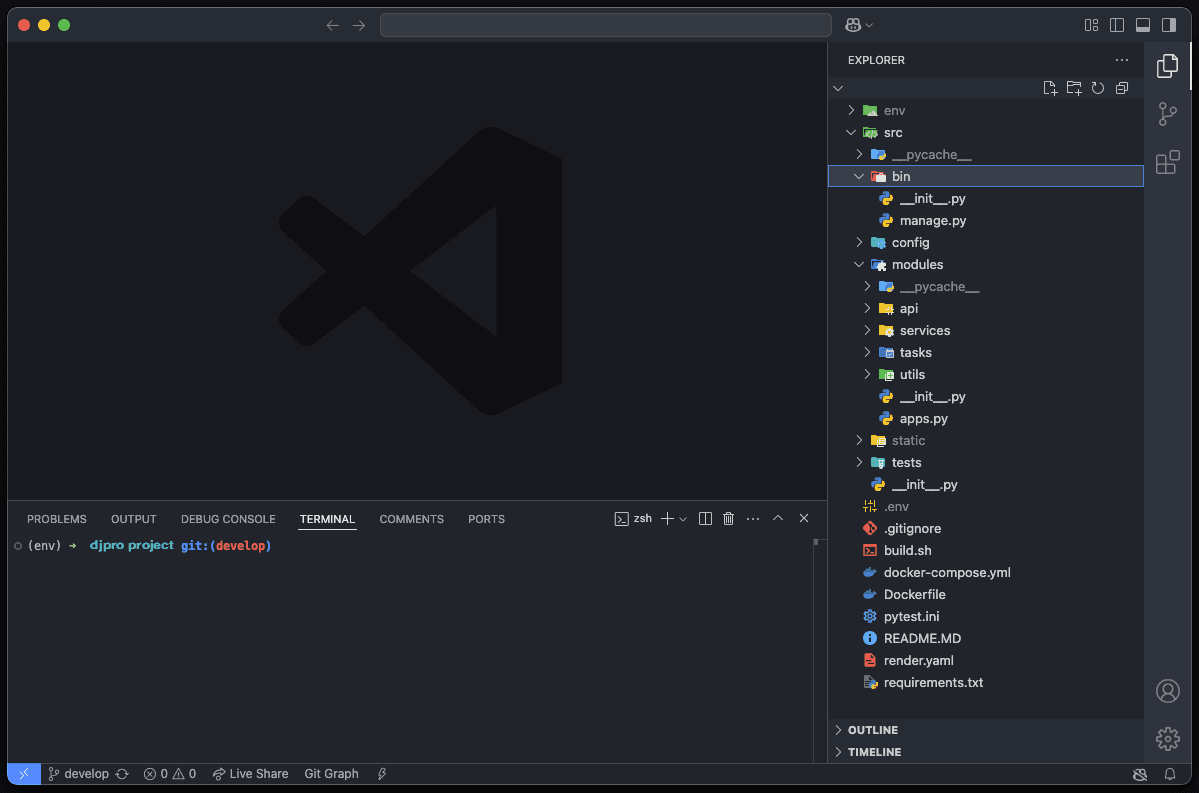1199x793 pixels.
Task: Go forward with the navigation arrow
Action: (359, 25)
